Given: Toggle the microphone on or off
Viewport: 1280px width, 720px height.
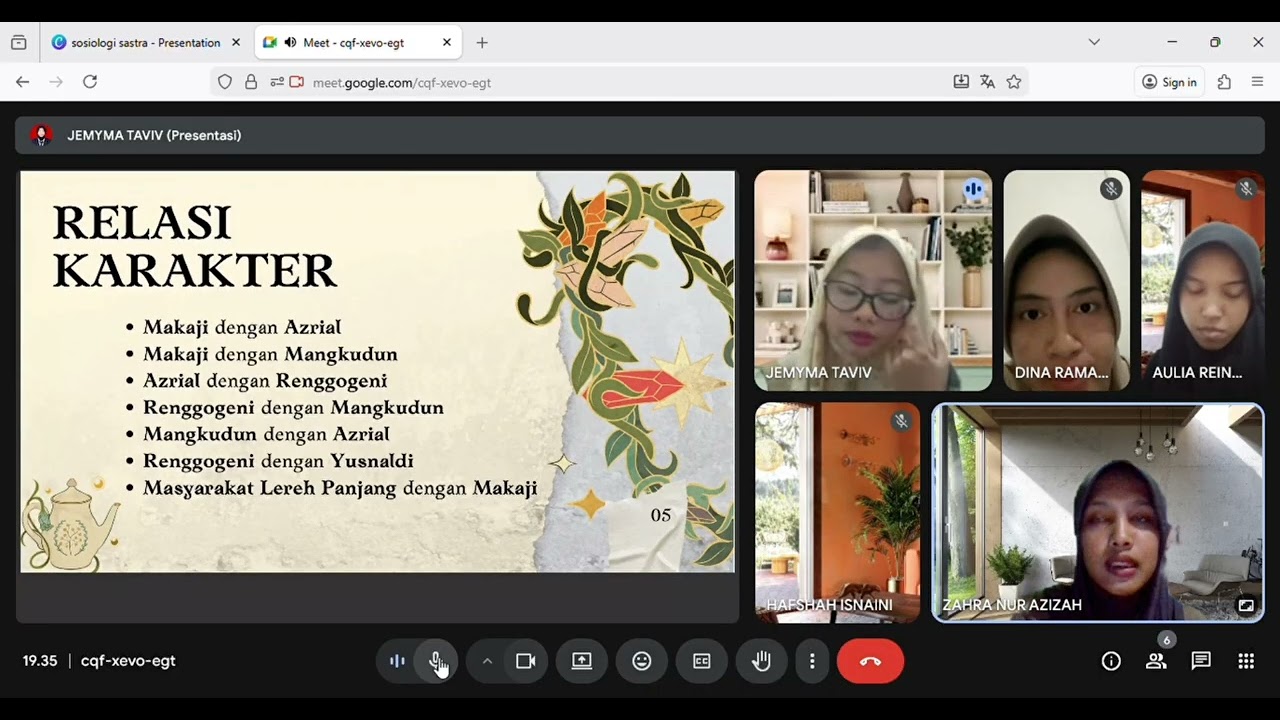Looking at the screenshot, I should point(436,661).
